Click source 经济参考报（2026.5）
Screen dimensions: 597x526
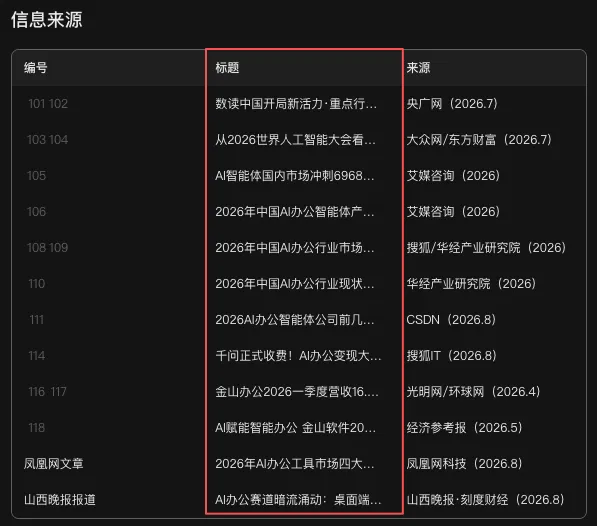pos(464,428)
